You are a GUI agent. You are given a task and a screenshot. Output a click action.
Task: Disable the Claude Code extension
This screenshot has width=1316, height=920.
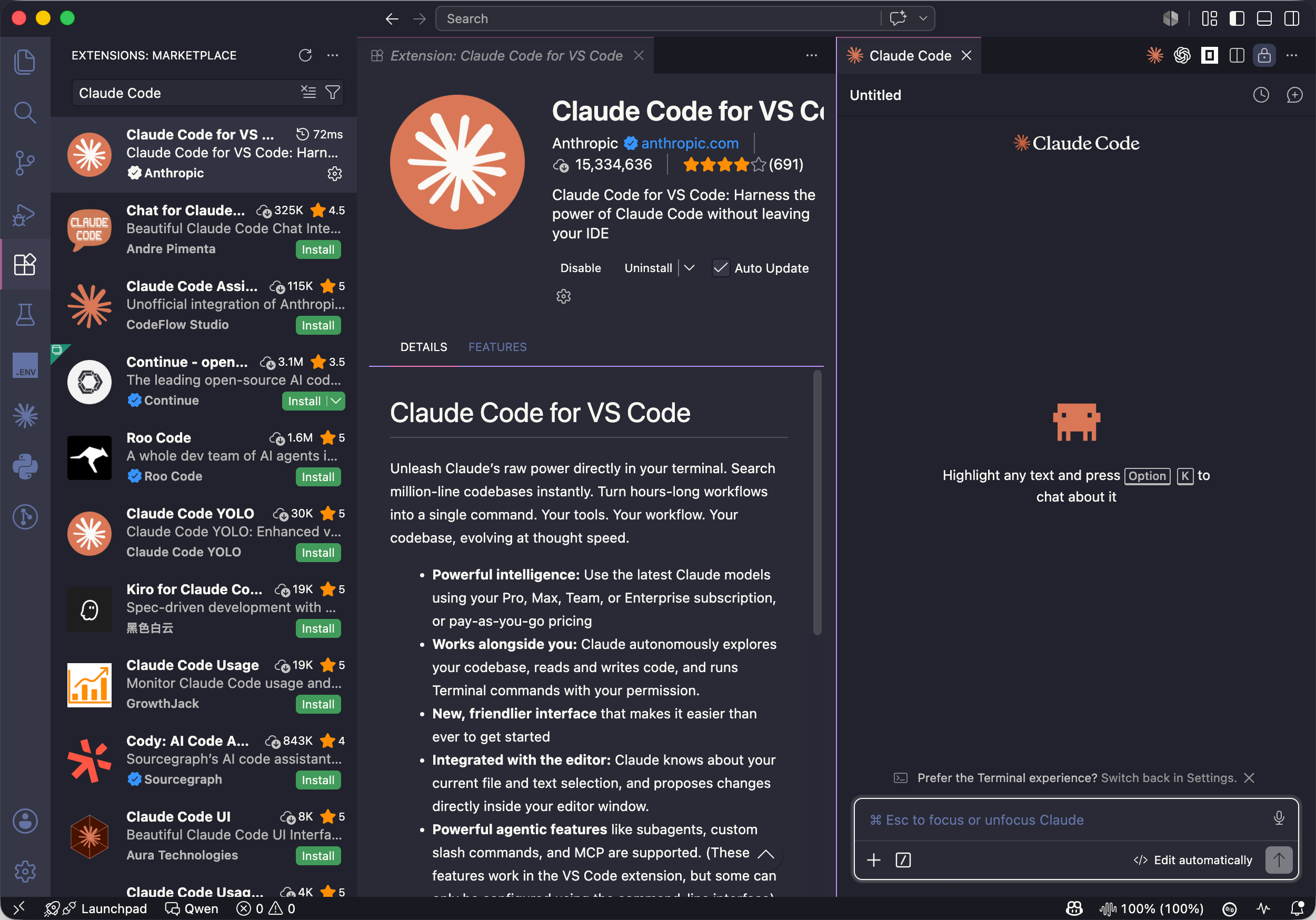click(581, 268)
